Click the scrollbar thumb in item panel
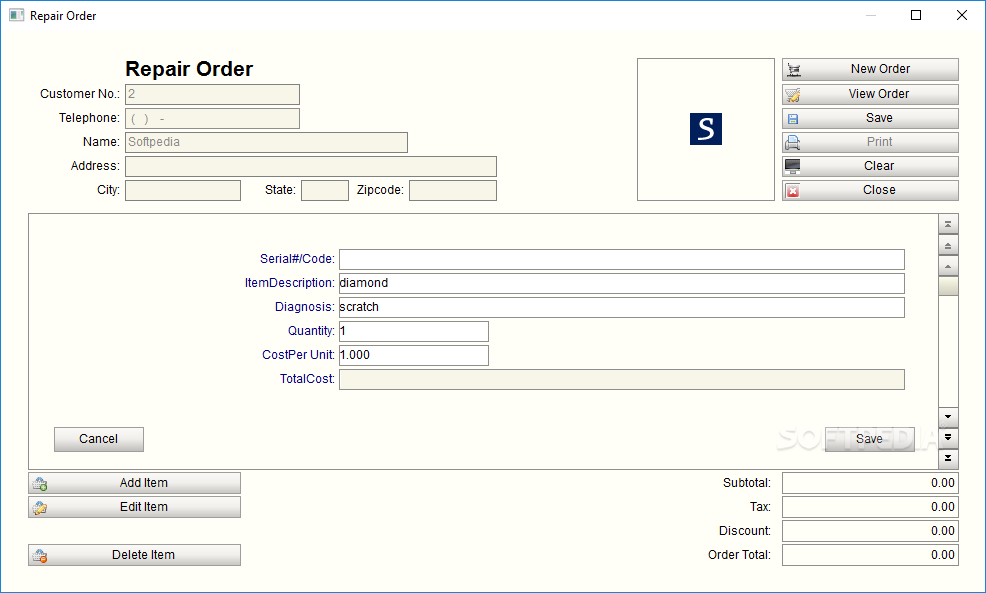Viewport: 986px width, 593px height. [948, 286]
